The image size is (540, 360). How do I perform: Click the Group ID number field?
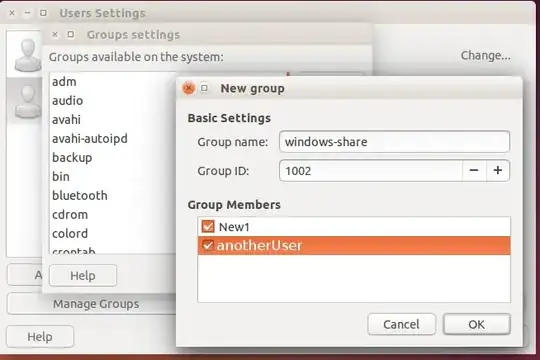(x=371, y=171)
